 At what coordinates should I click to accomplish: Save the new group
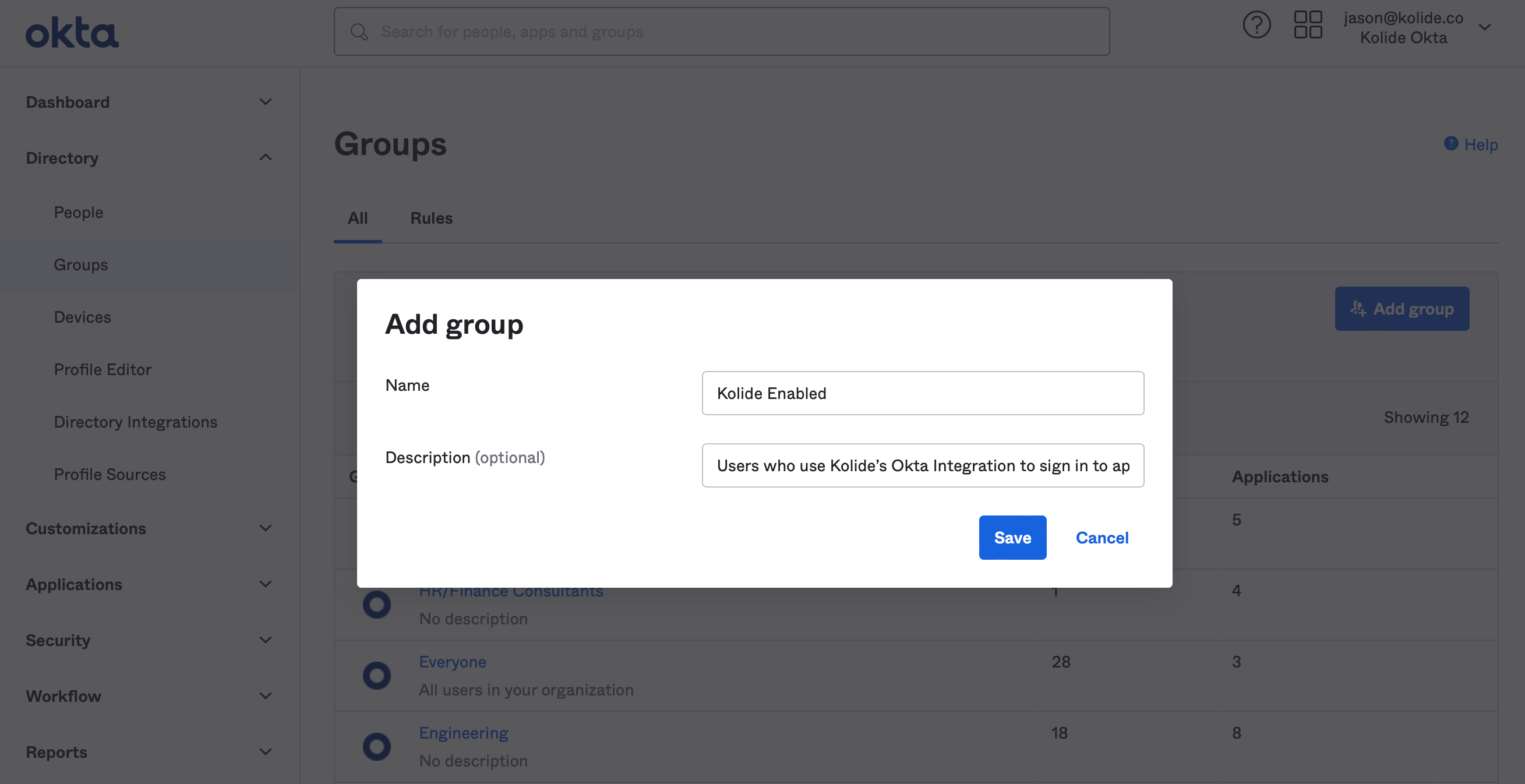click(x=1012, y=538)
